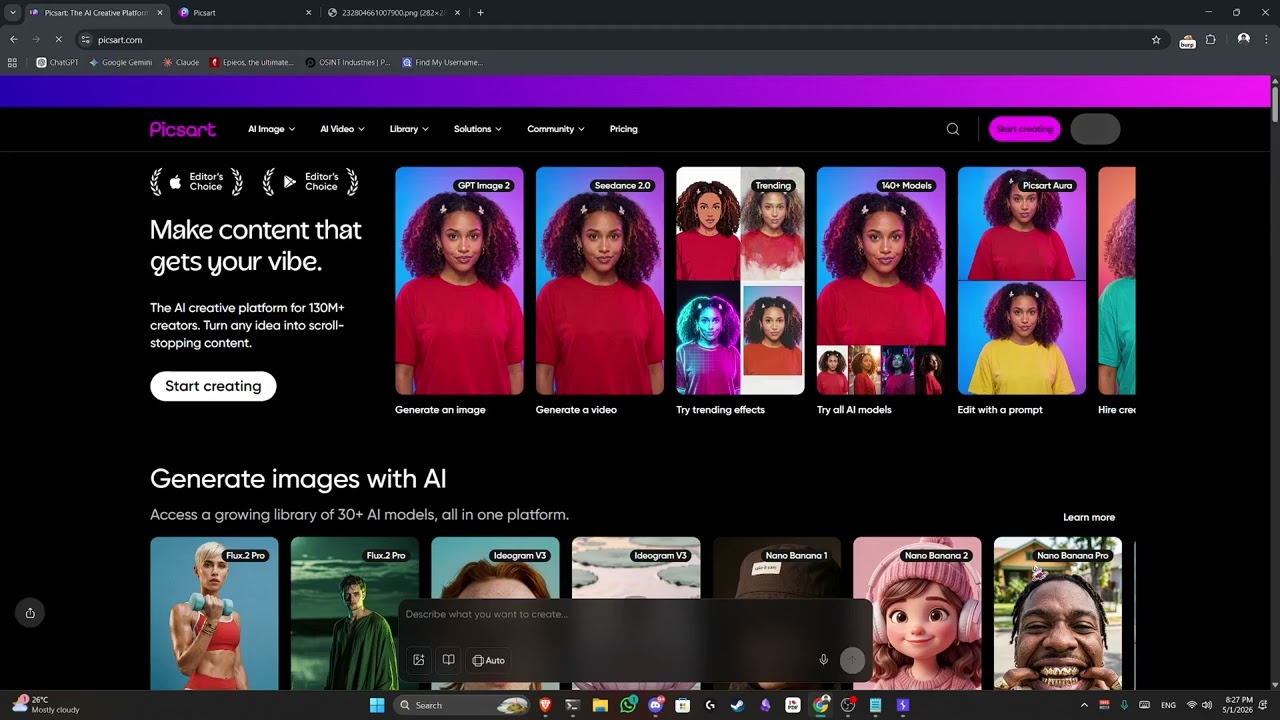Follow the Learn more link
This screenshot has height=720, width=1280.
tap(1089, 517)
